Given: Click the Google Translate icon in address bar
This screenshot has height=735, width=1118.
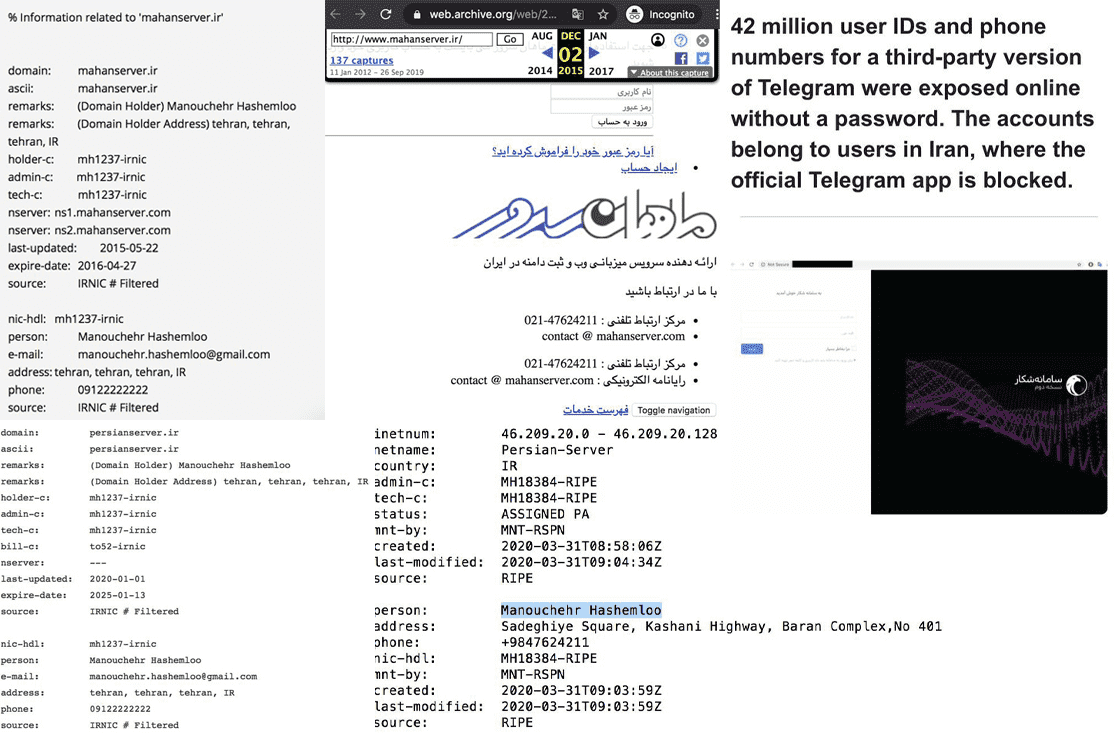Looking at the screenshot, I should pyautogui.click(x=577, y=15).
